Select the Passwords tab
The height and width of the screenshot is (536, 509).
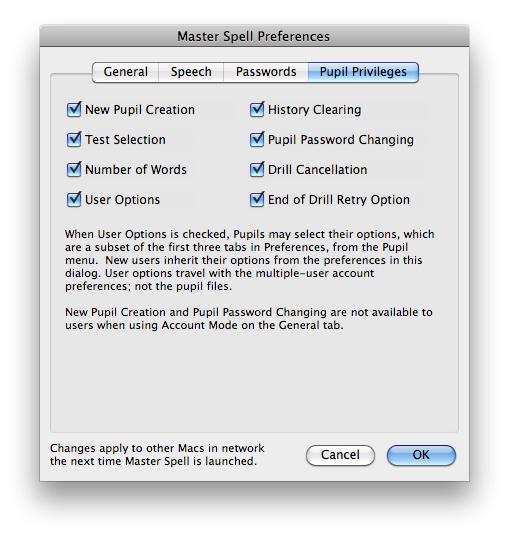pyautogui.click(x=266, y=72)
